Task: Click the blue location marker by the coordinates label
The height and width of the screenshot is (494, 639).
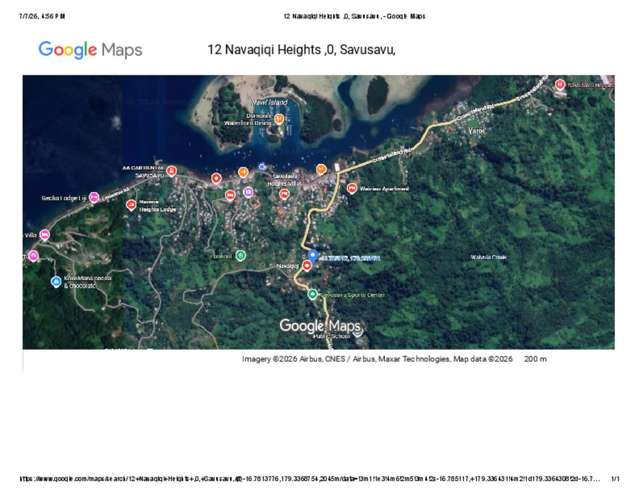Action: [313, 256]
